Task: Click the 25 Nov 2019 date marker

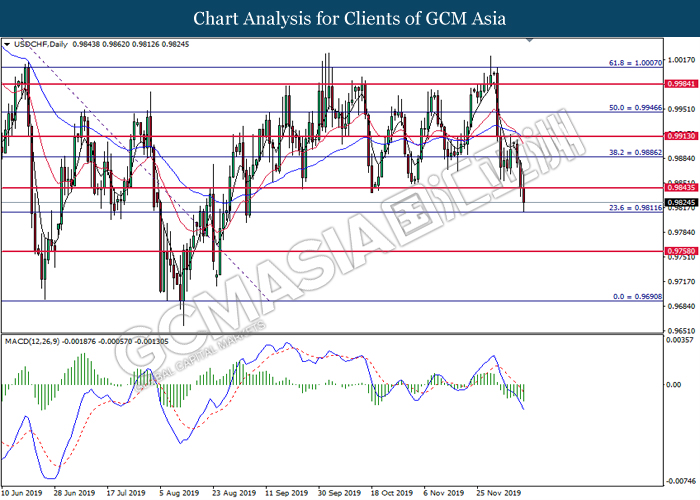Action: (498, 493)
